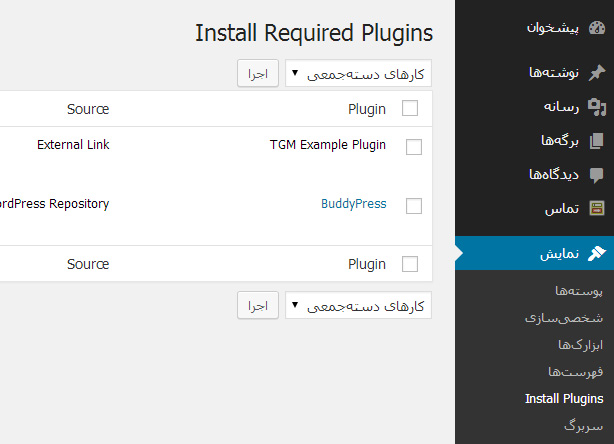Open top bulk actions dropdown
Screen dimensions: 614x444
click(358, 73)
